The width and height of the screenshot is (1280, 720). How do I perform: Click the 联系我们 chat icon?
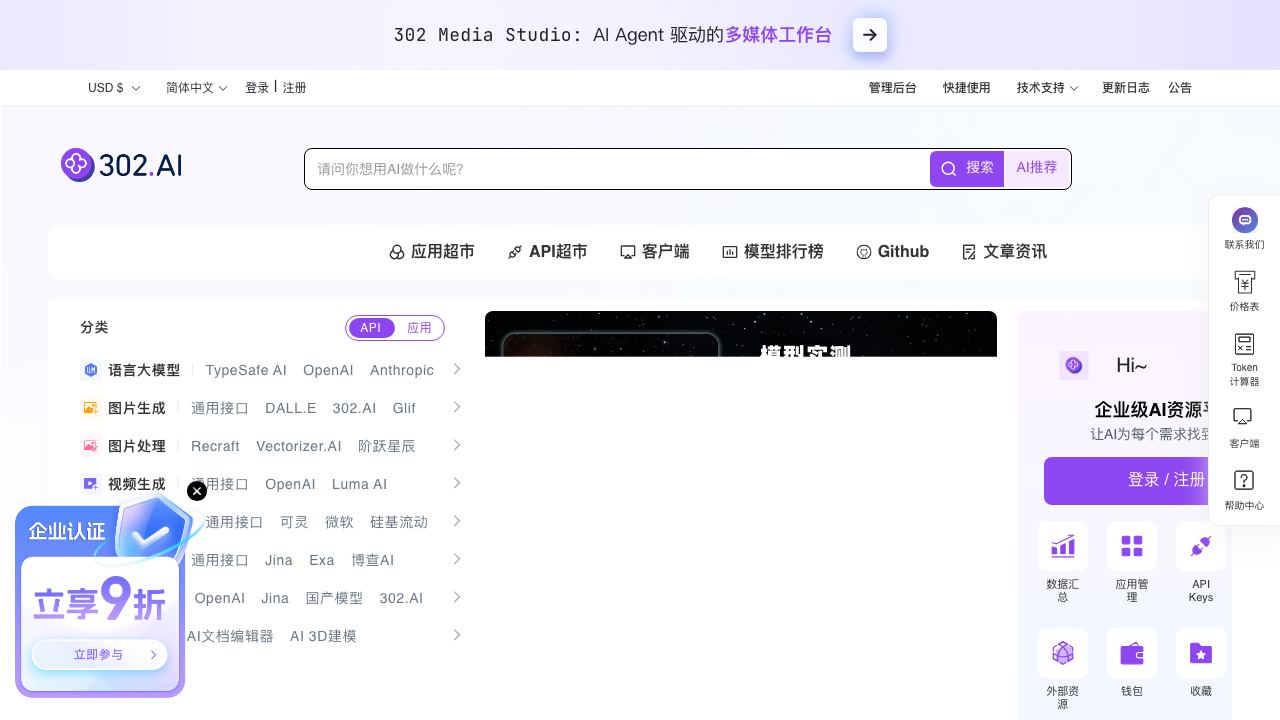pos(1245,220)
